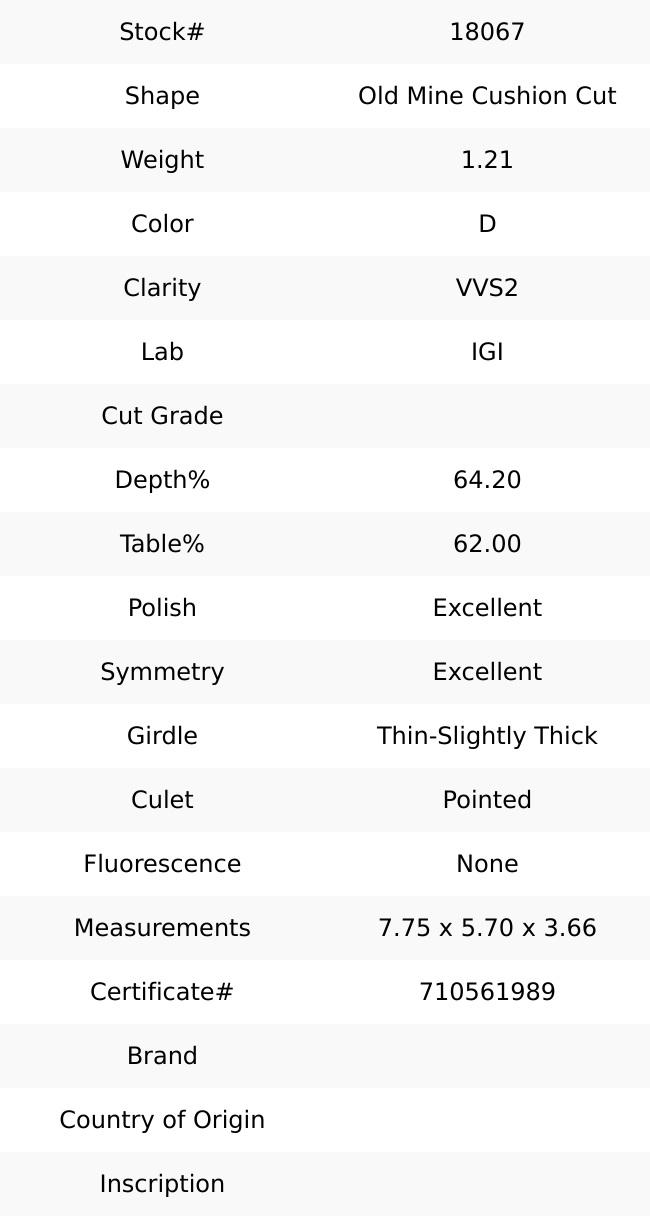The height and width of the screenshot is (1216, 650).
Task: Select the IGI lab value
Action: pos(487,352)
